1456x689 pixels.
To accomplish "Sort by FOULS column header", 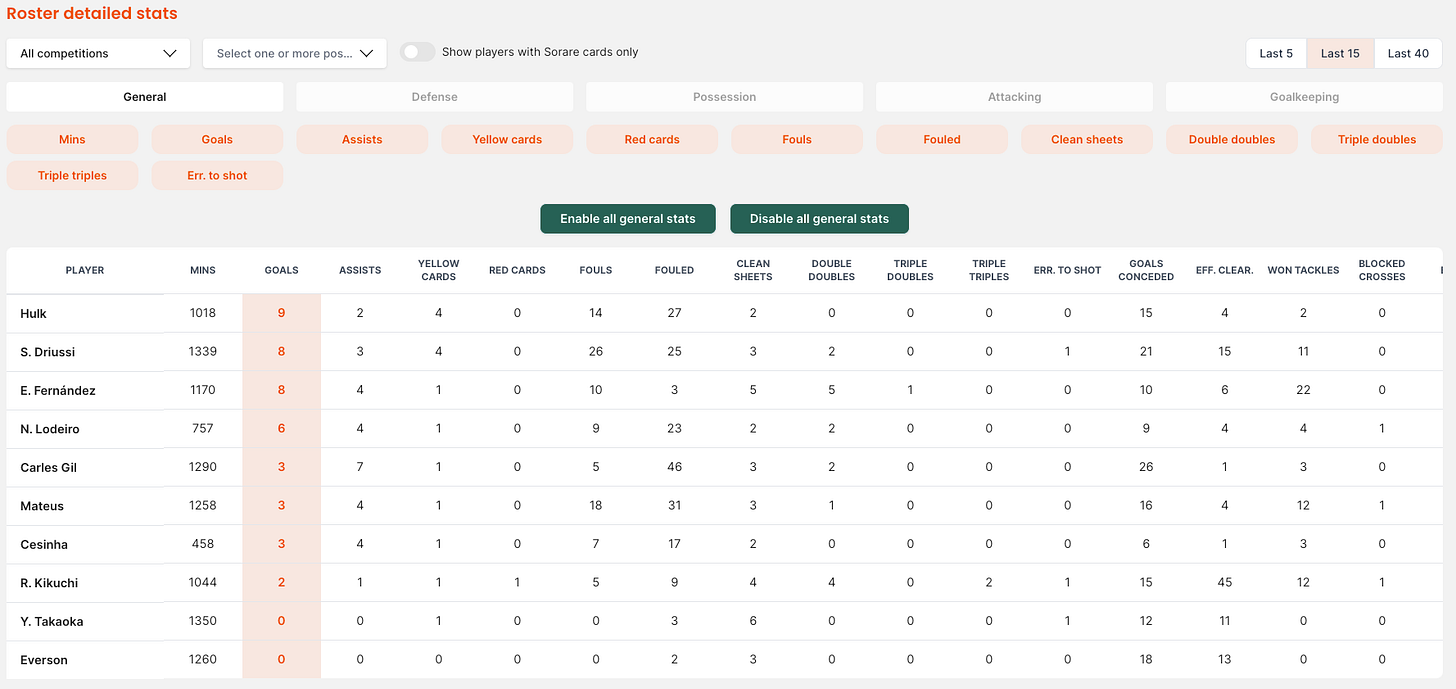I will pyautogui.click(x=596, y=270).
